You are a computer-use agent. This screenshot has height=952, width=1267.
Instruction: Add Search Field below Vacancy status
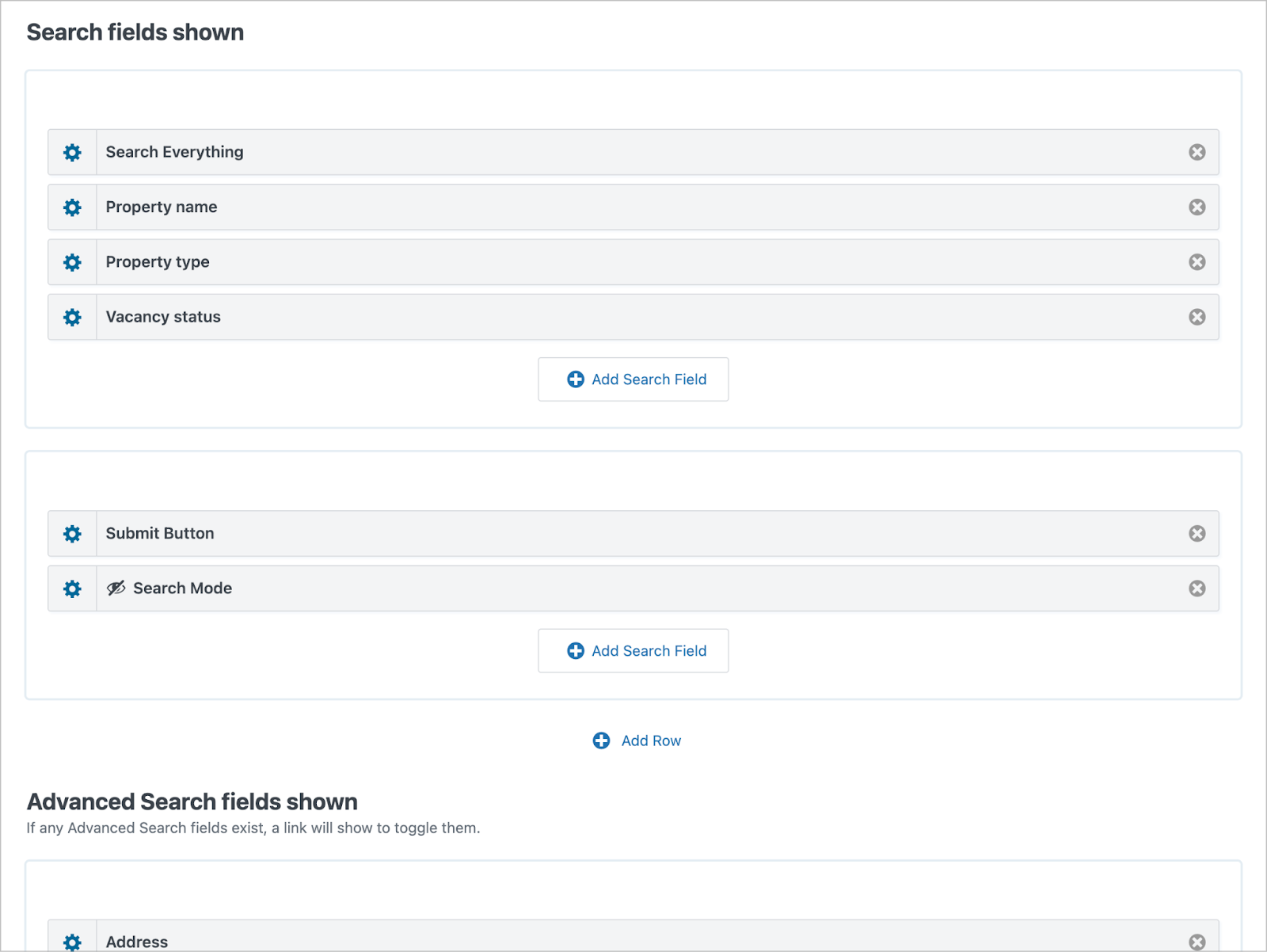click(633, 379)
